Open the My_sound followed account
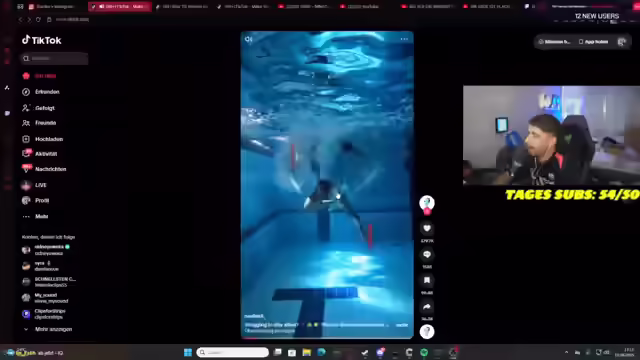Image resolution: width=640 pixels, height=360 pixels. tap(45, 298)
